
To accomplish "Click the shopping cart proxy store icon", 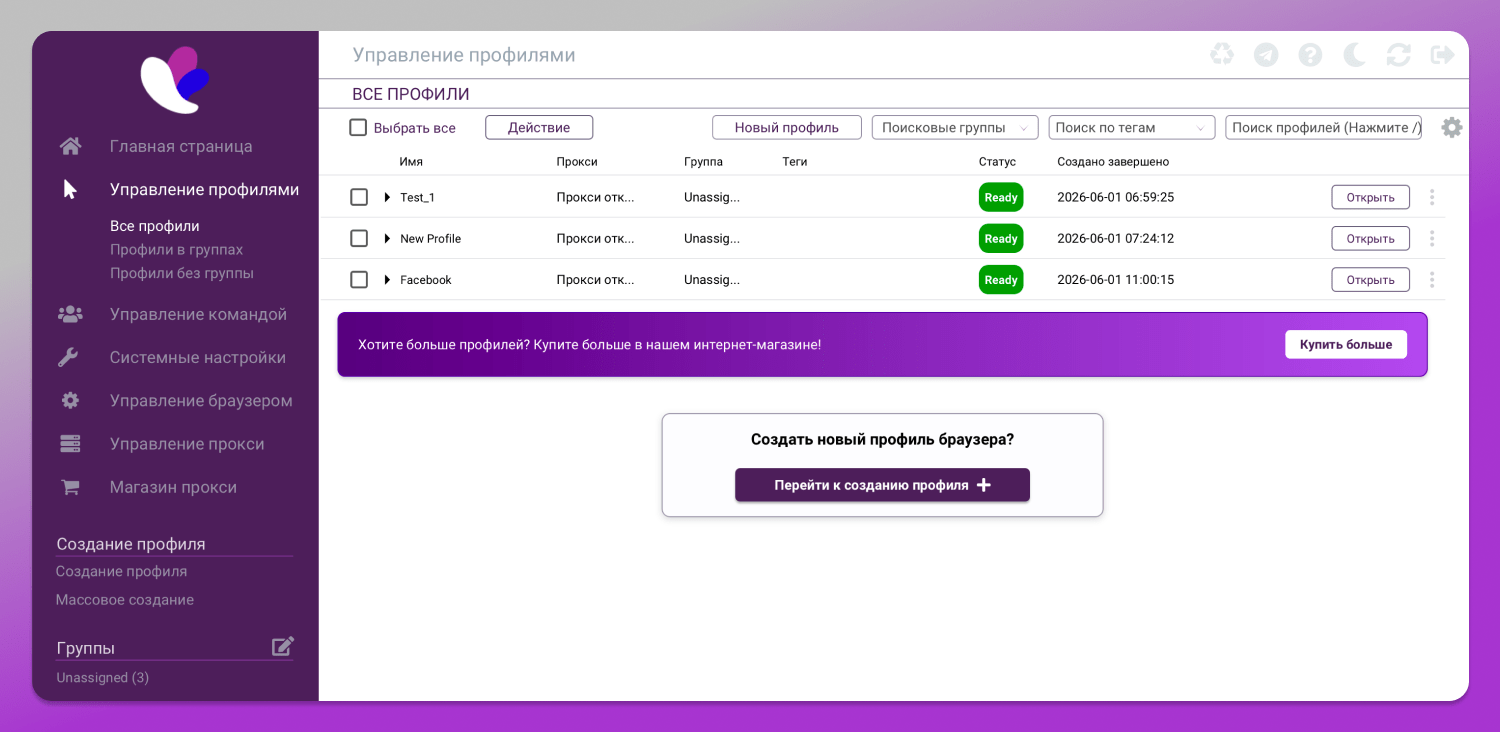I will (70, 487).
